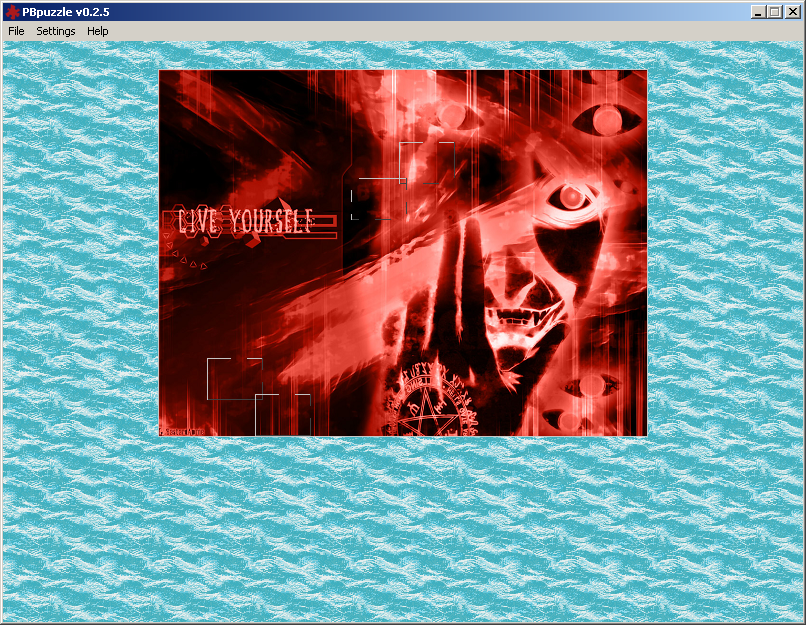The image size is (806, 625).
Task: Click the PBpuzzle app icon in title bar
Action: [12, 12]
